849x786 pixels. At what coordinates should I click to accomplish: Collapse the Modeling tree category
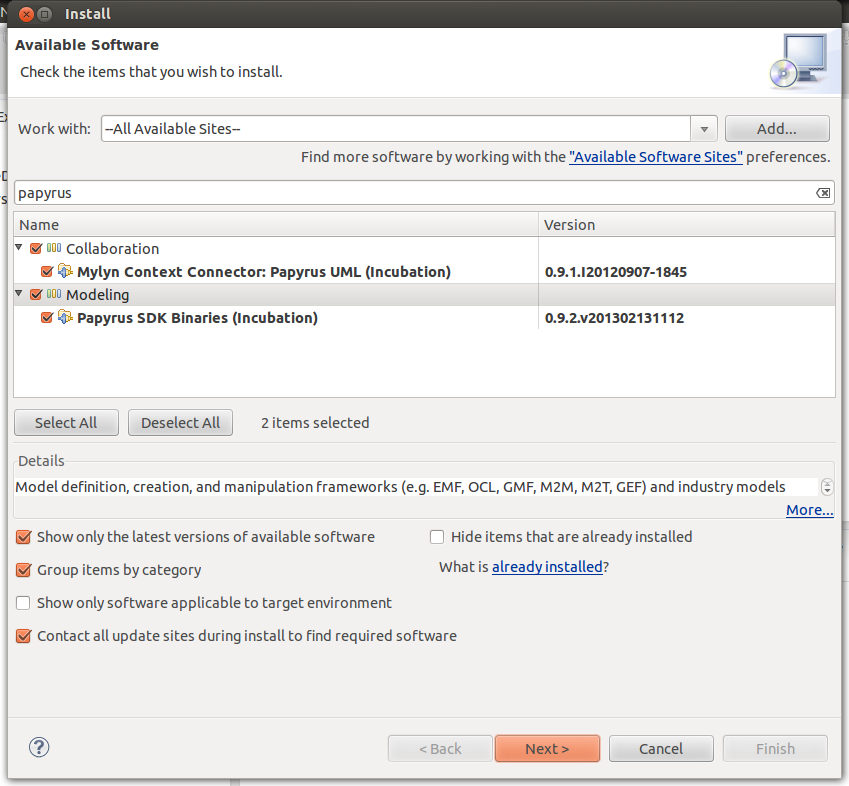pos(20,295)
